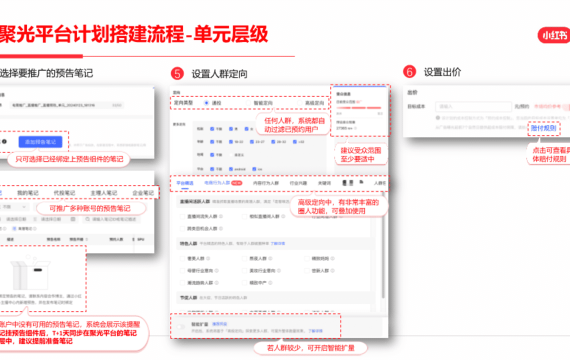
Task: Switch to the 我的笔记 tab
Action: (x=28, y=193)
